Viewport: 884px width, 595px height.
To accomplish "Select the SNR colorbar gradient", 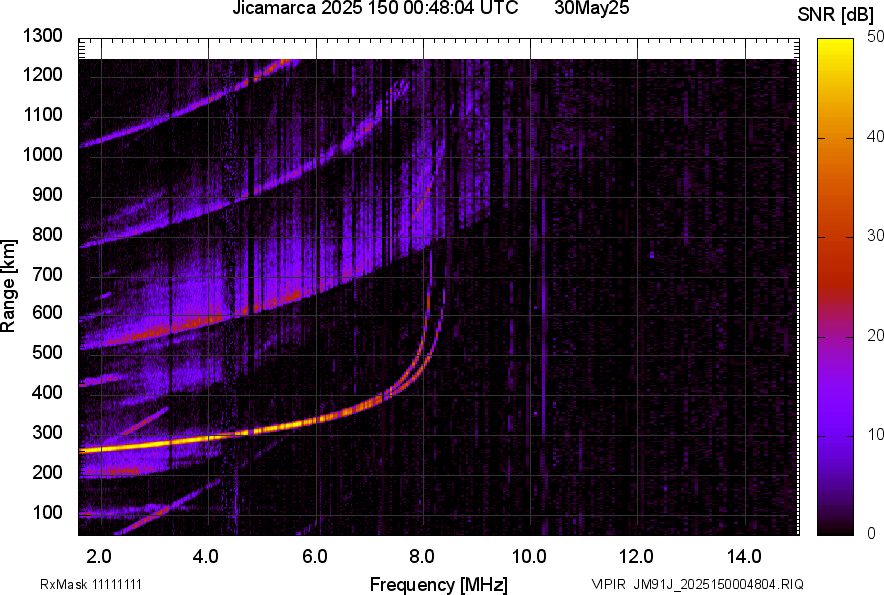I will pyautogui.click(x=835, y=287).
